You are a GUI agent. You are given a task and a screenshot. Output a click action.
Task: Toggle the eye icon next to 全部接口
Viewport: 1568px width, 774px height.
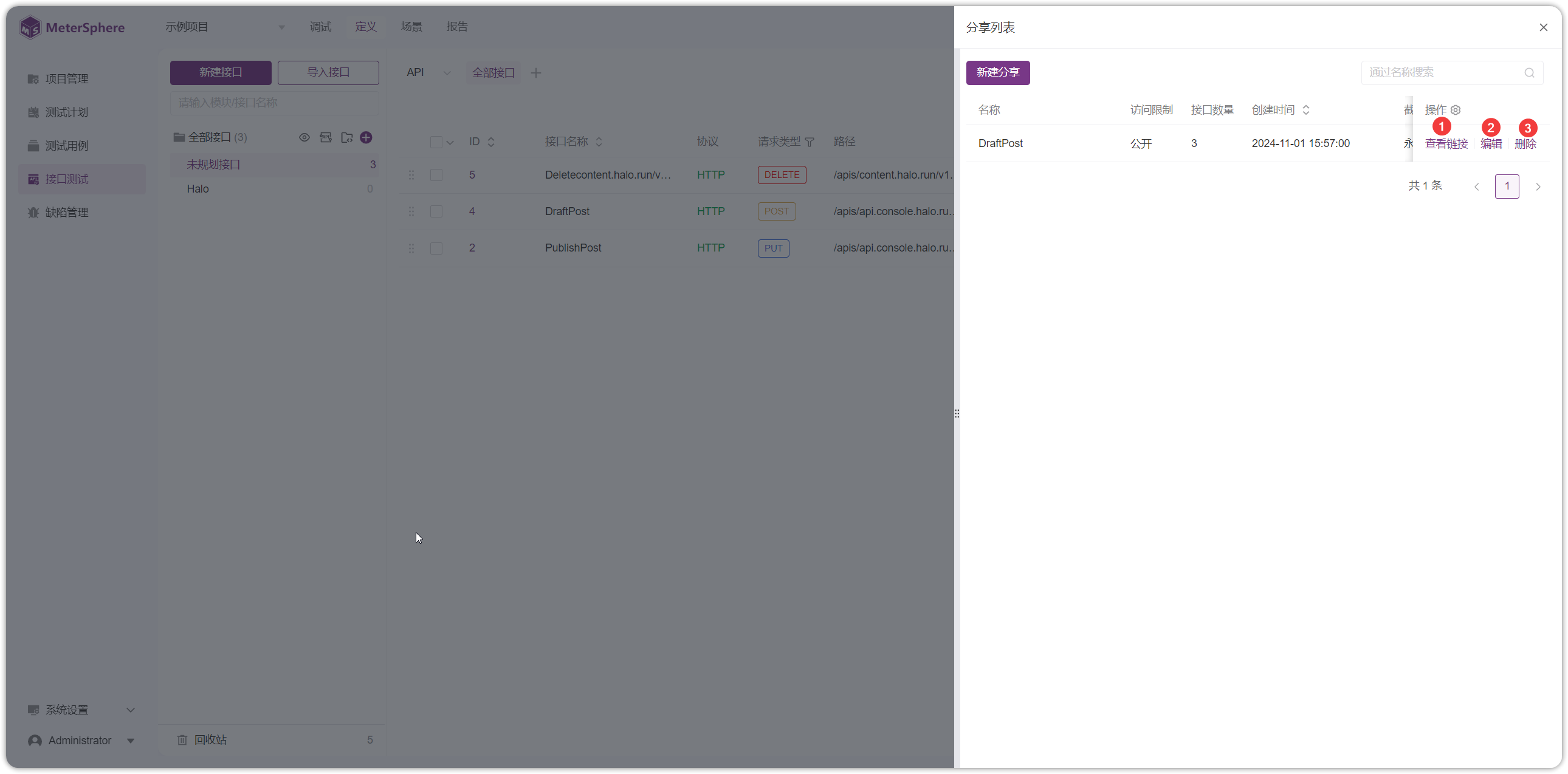coord(304,137)
